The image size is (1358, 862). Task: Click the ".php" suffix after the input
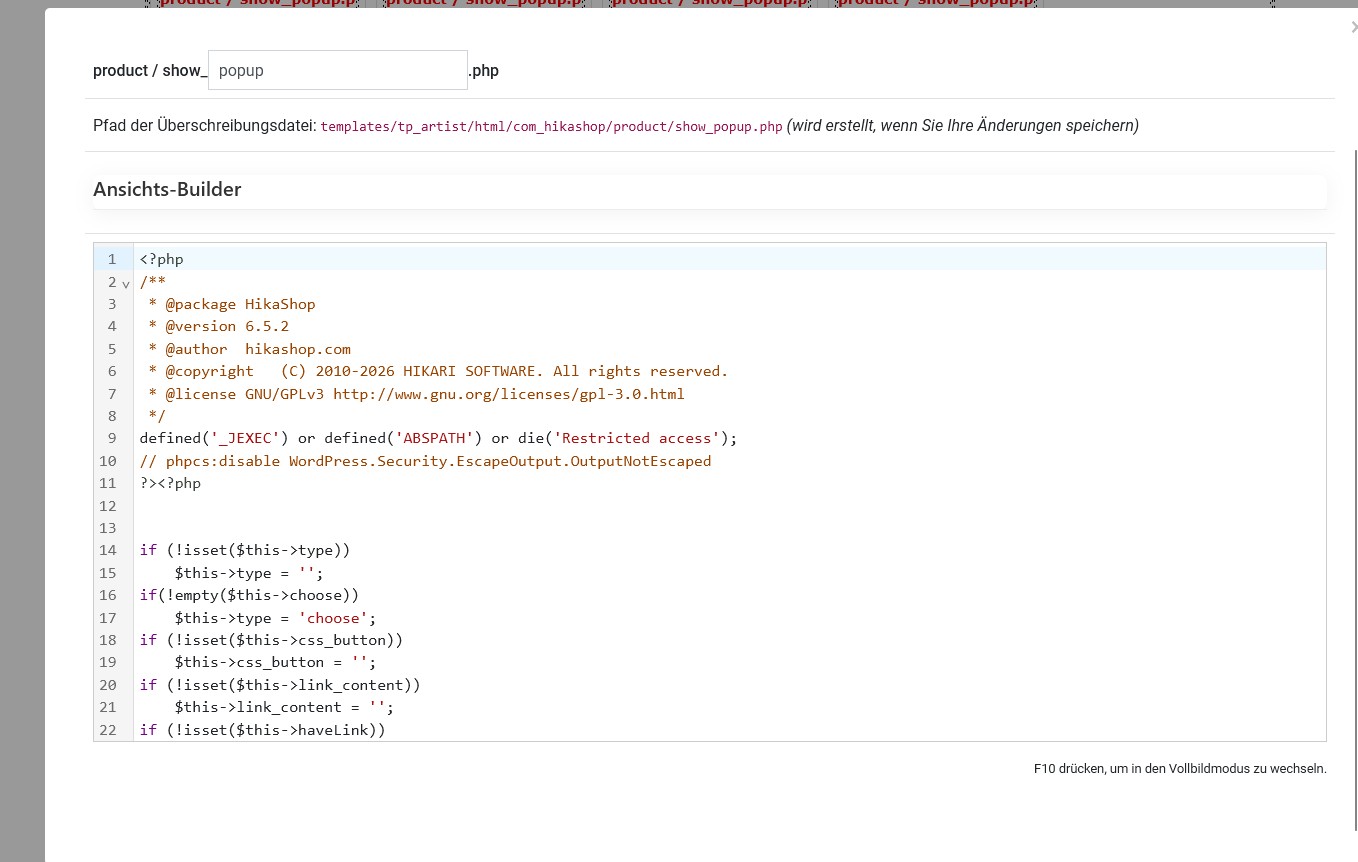point(484,70)
